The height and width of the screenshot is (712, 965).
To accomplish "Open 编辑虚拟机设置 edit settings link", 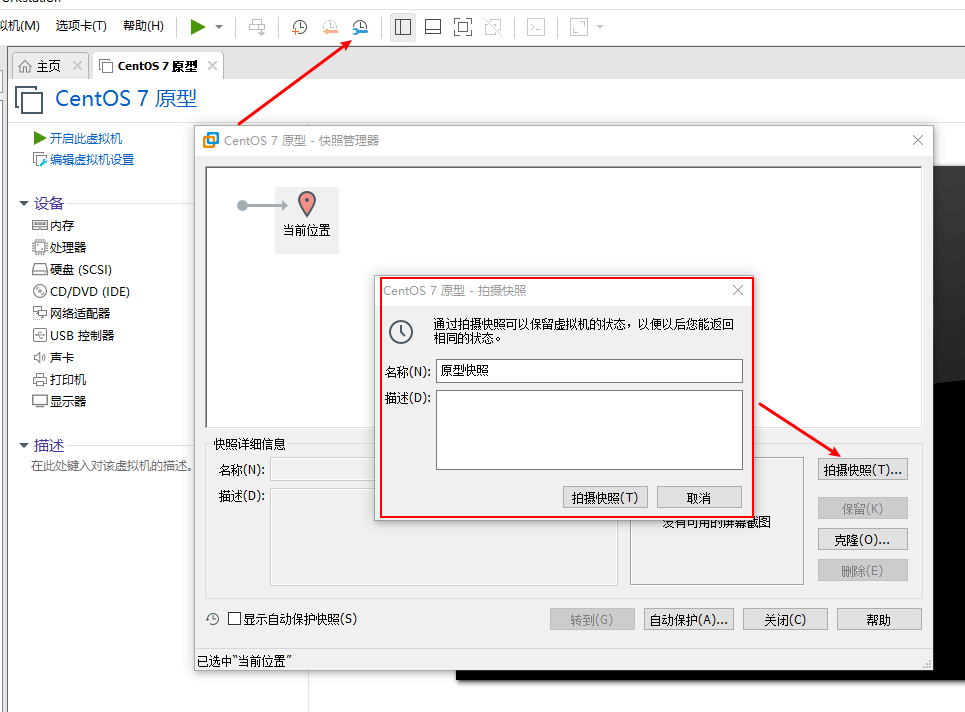I will [x=92, y=160].
